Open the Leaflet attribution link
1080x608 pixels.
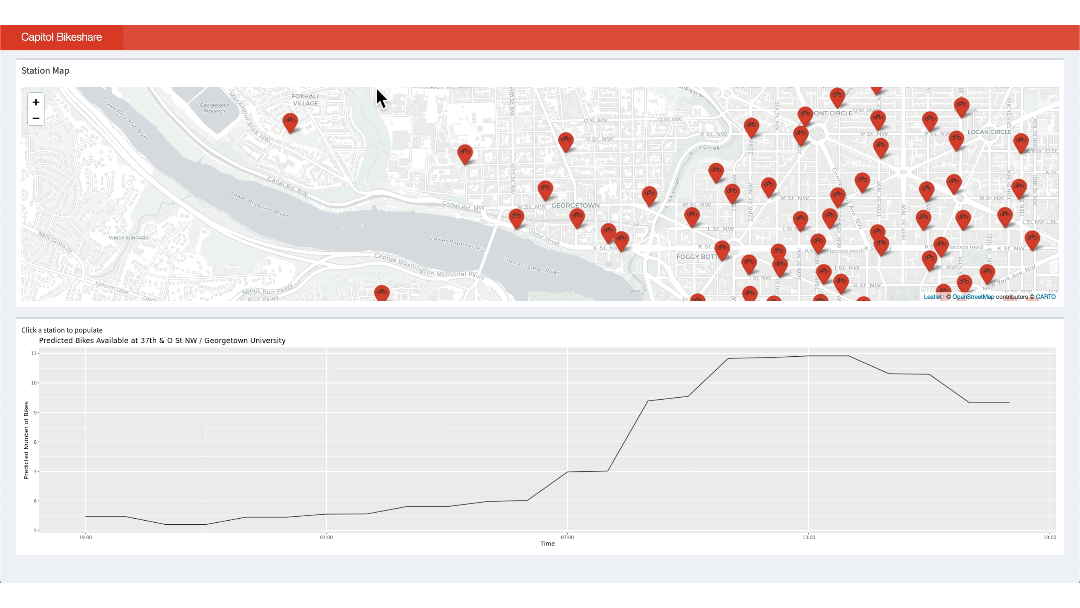931,296
